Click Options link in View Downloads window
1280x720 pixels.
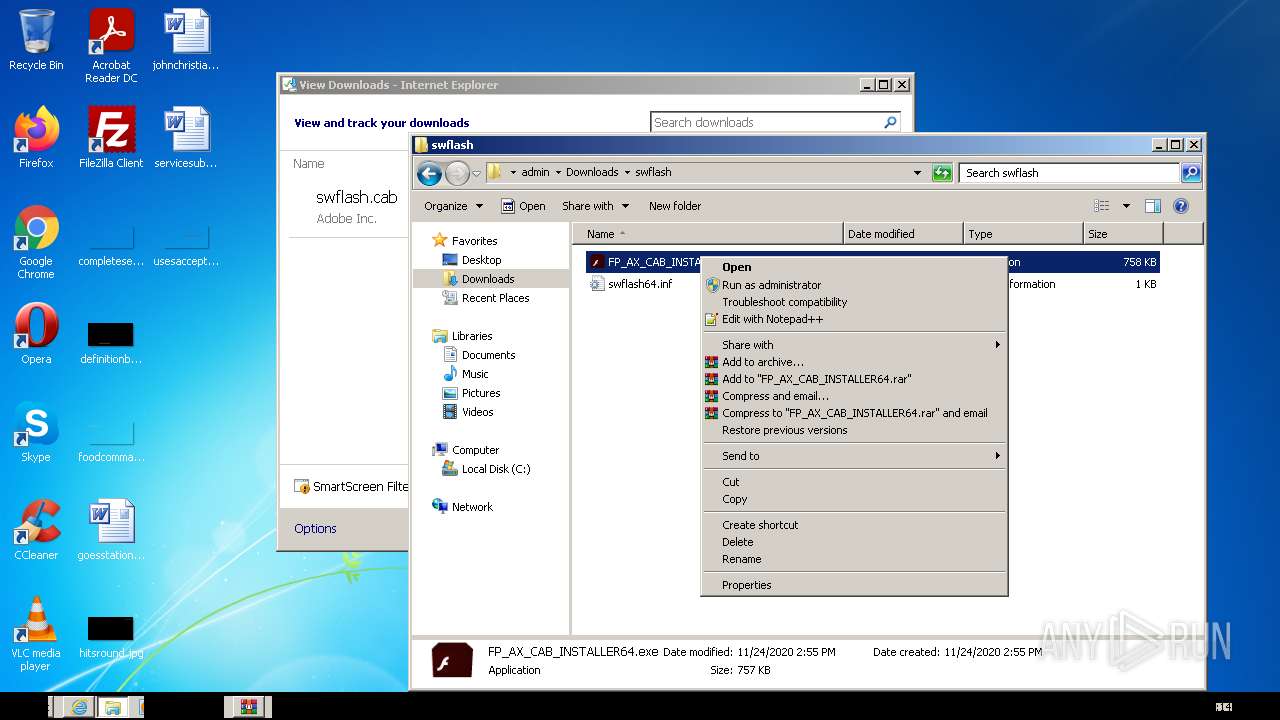(x=315, y=528)
